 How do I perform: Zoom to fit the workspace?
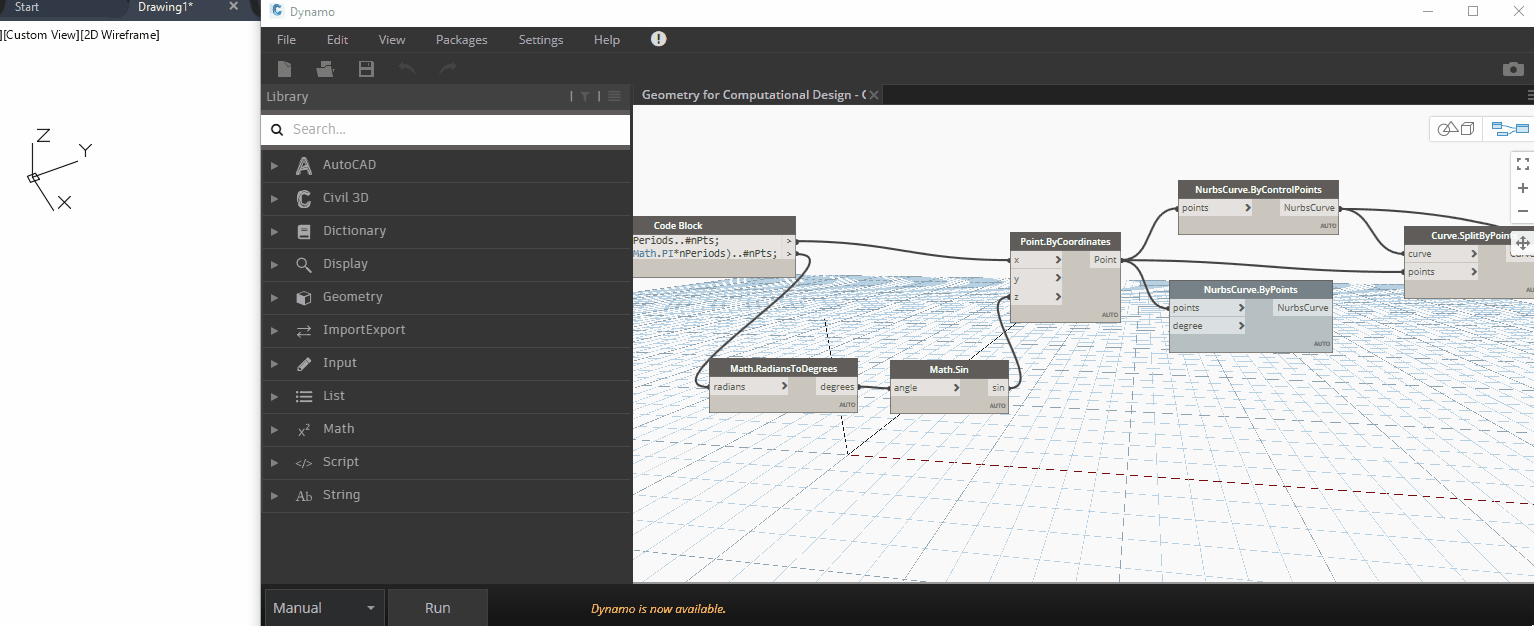pos(1523,164)
